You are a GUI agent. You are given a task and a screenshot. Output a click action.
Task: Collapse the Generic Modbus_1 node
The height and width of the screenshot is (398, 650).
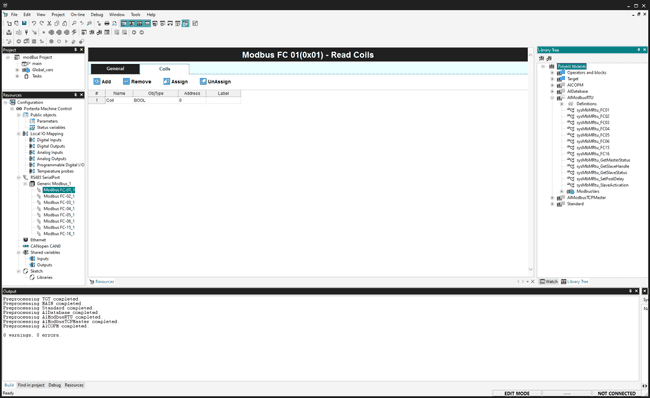[25, 184]
